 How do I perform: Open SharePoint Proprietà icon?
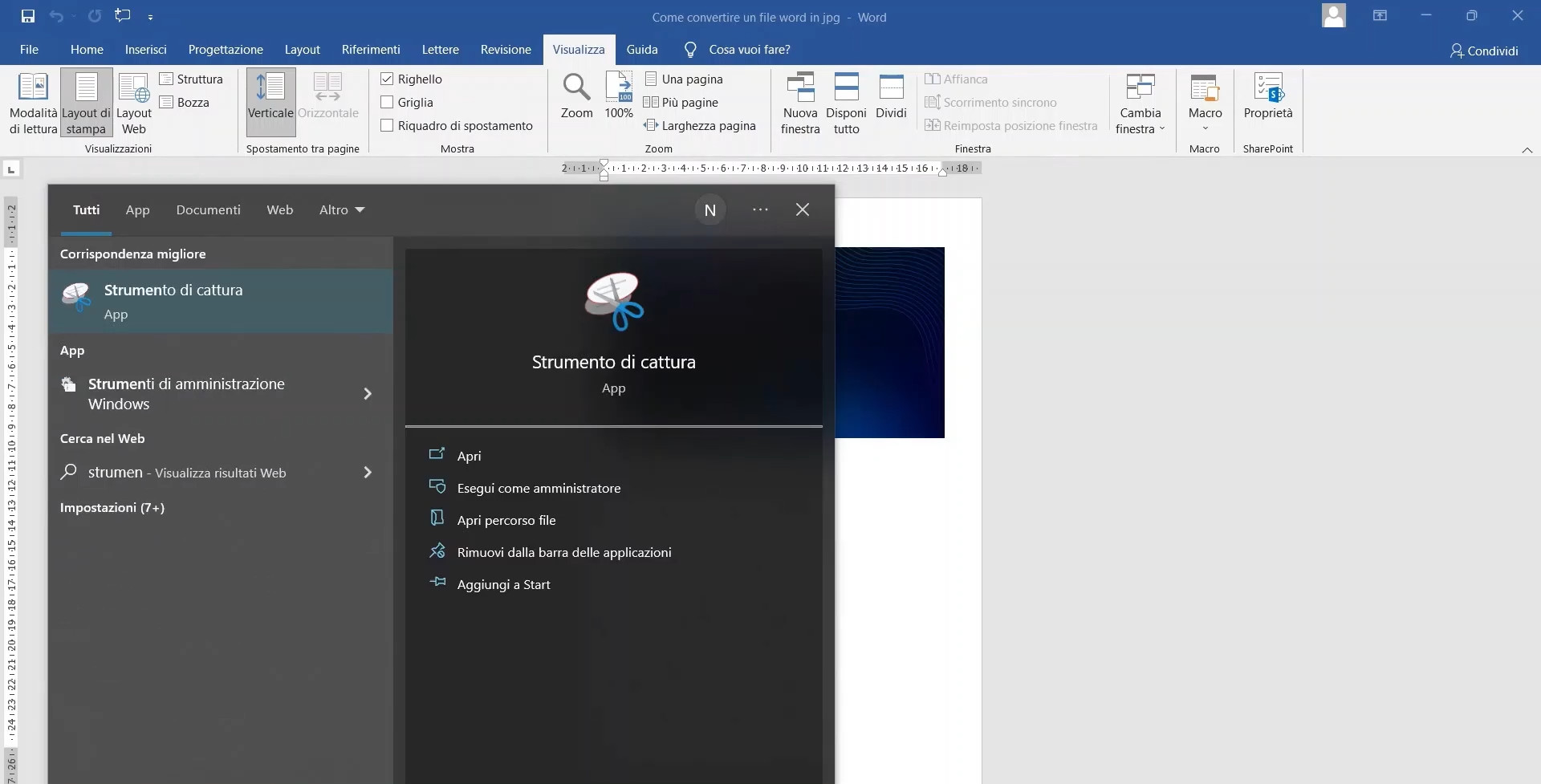pyautogui.click(x=1268, y=87)
